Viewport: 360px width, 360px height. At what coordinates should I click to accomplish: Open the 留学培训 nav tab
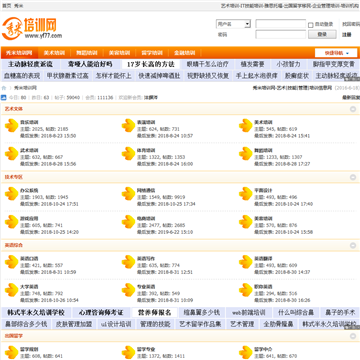pyautogui.click(x=152, y=53)
